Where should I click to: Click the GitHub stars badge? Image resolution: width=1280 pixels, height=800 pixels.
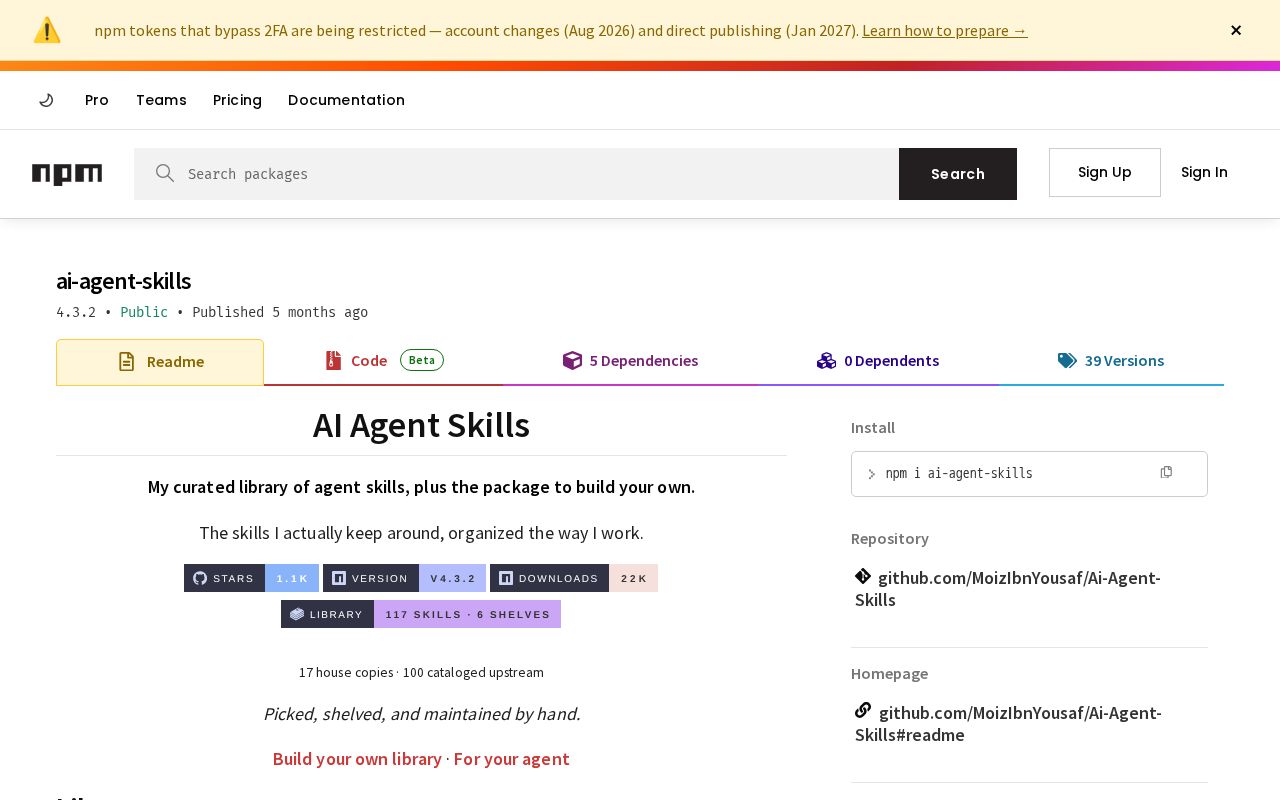pos(251,578)
